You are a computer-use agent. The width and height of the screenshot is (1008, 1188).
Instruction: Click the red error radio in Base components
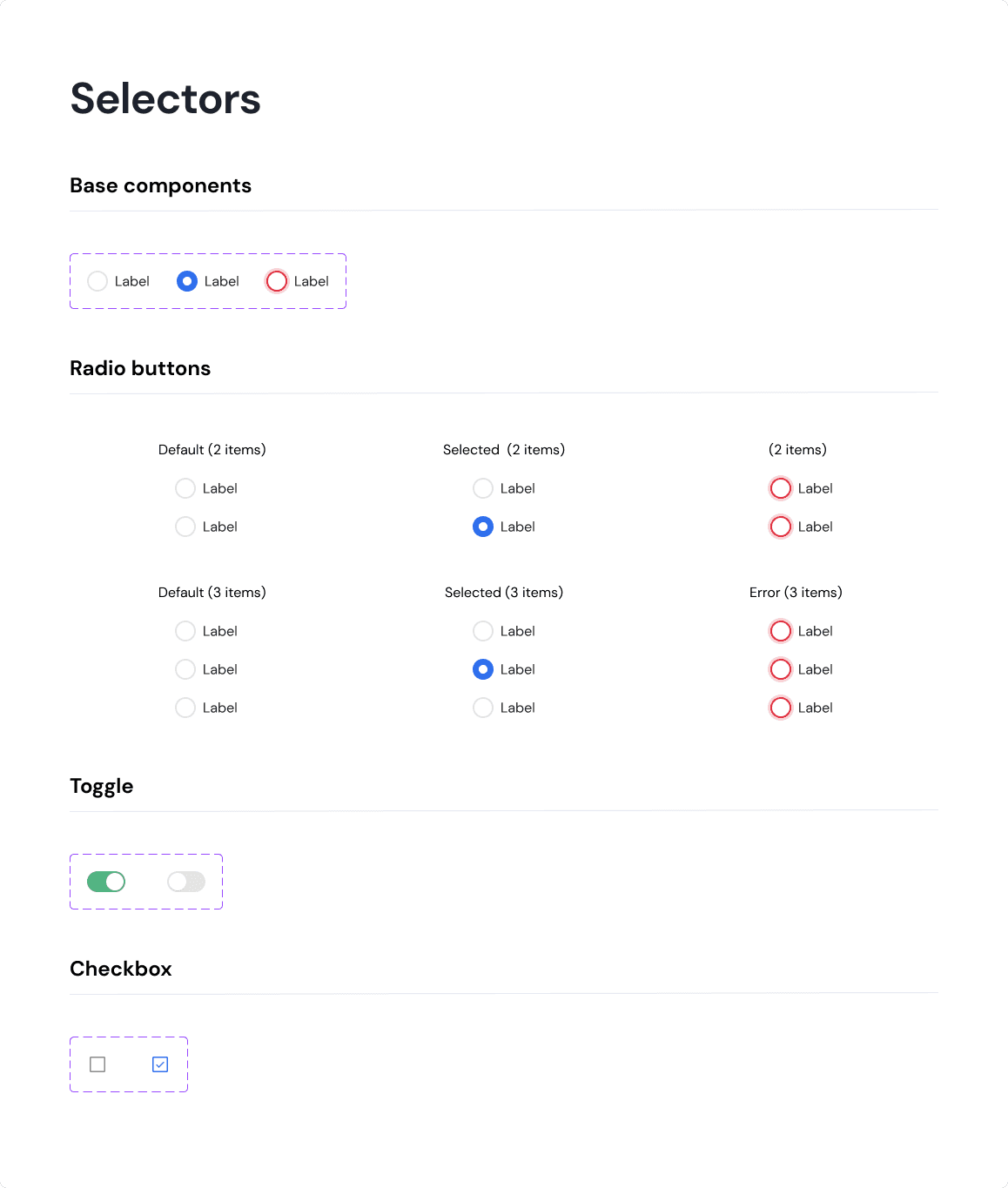pos(277,281)
